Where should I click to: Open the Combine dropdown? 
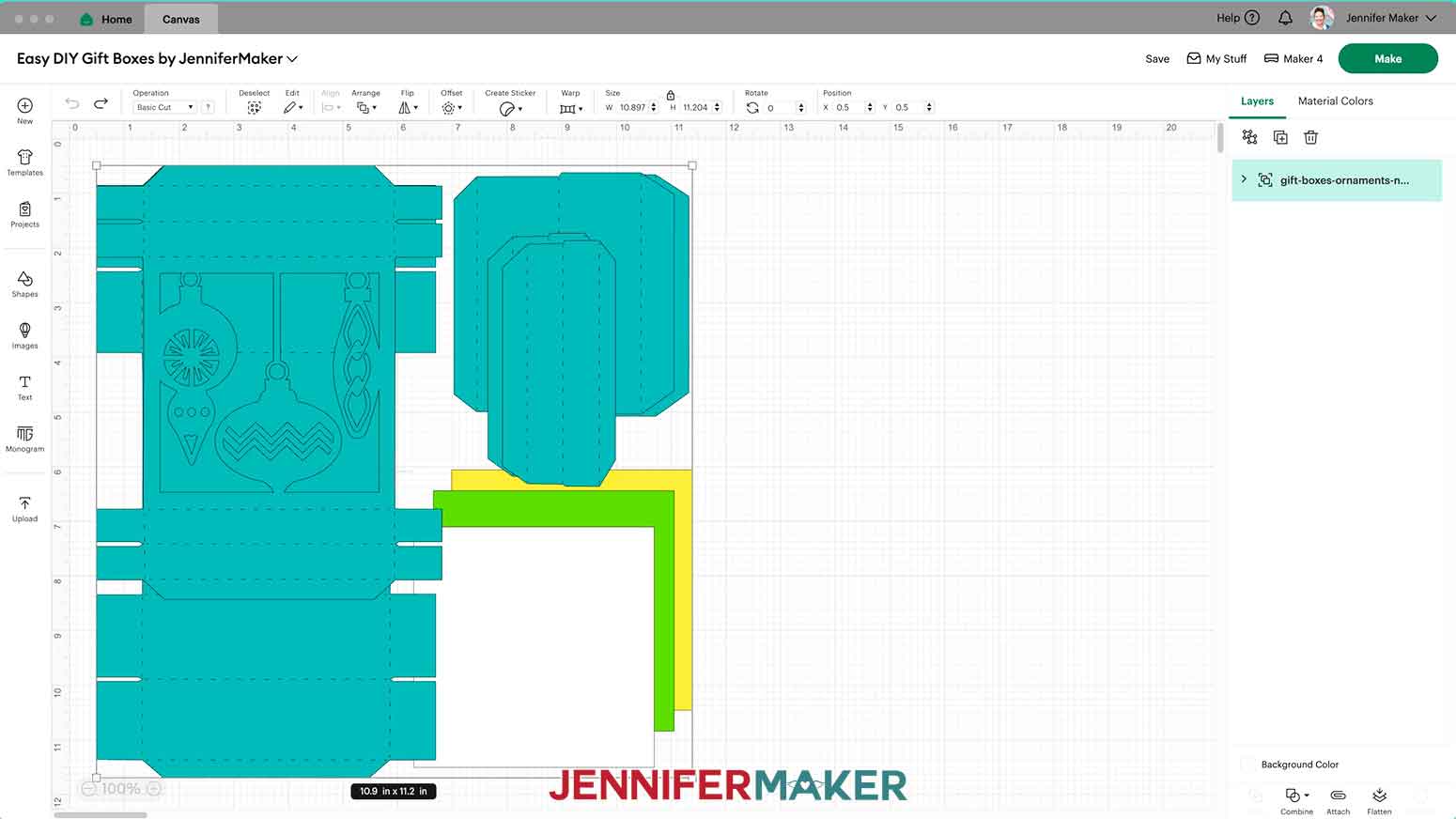click(1296, 796)
